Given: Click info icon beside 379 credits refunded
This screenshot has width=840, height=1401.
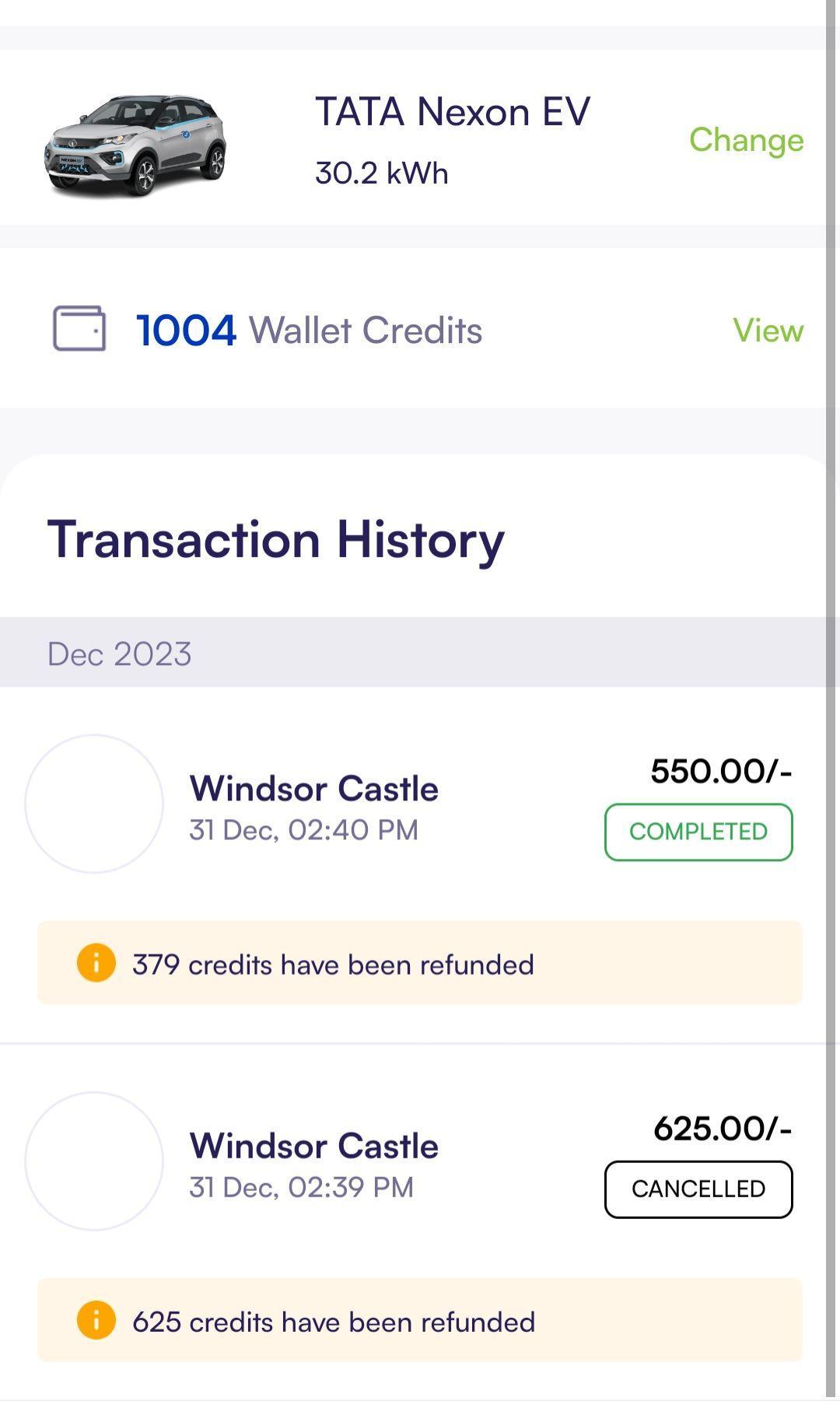Looking at the screenshot, I should pyautogui.click(x=96, y=963).
